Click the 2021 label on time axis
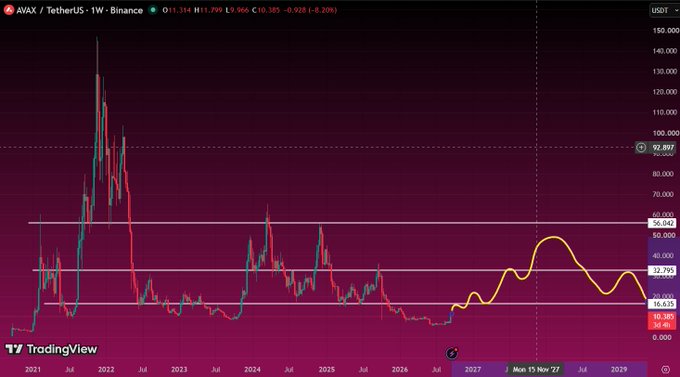This screenshot has width=680, height=377. 33,369
